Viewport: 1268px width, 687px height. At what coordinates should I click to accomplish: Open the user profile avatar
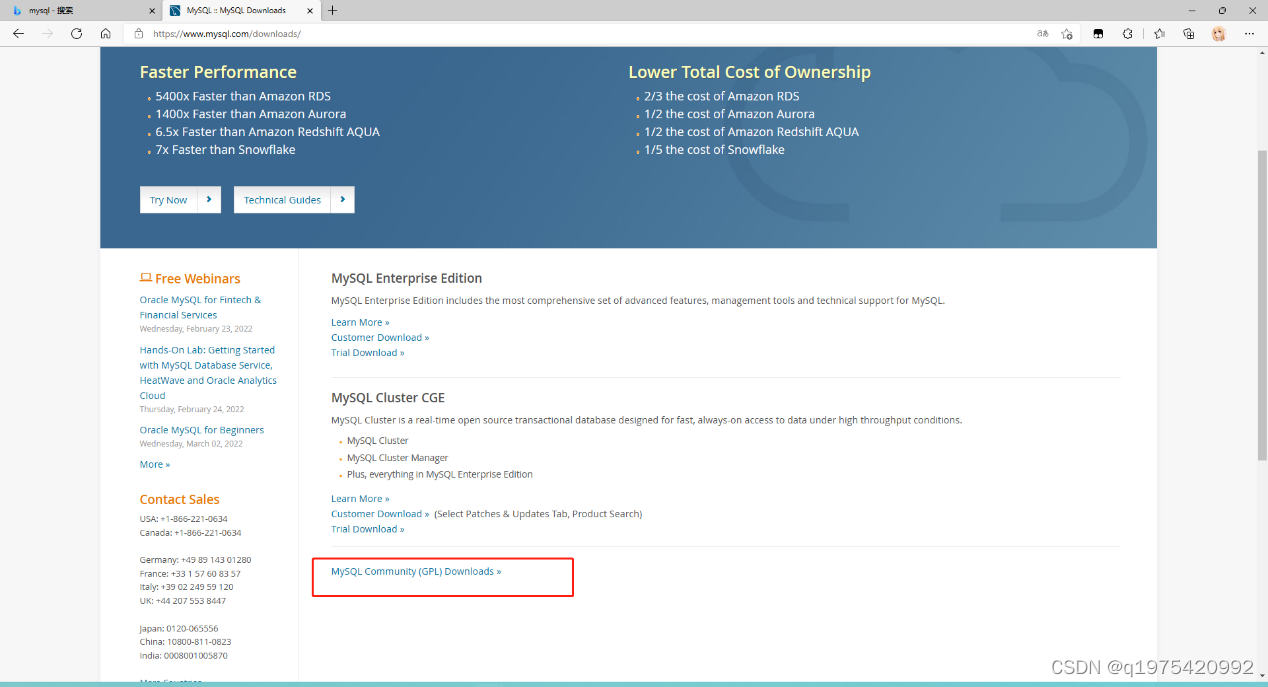pyautogui.click(x=1219, y=33)
